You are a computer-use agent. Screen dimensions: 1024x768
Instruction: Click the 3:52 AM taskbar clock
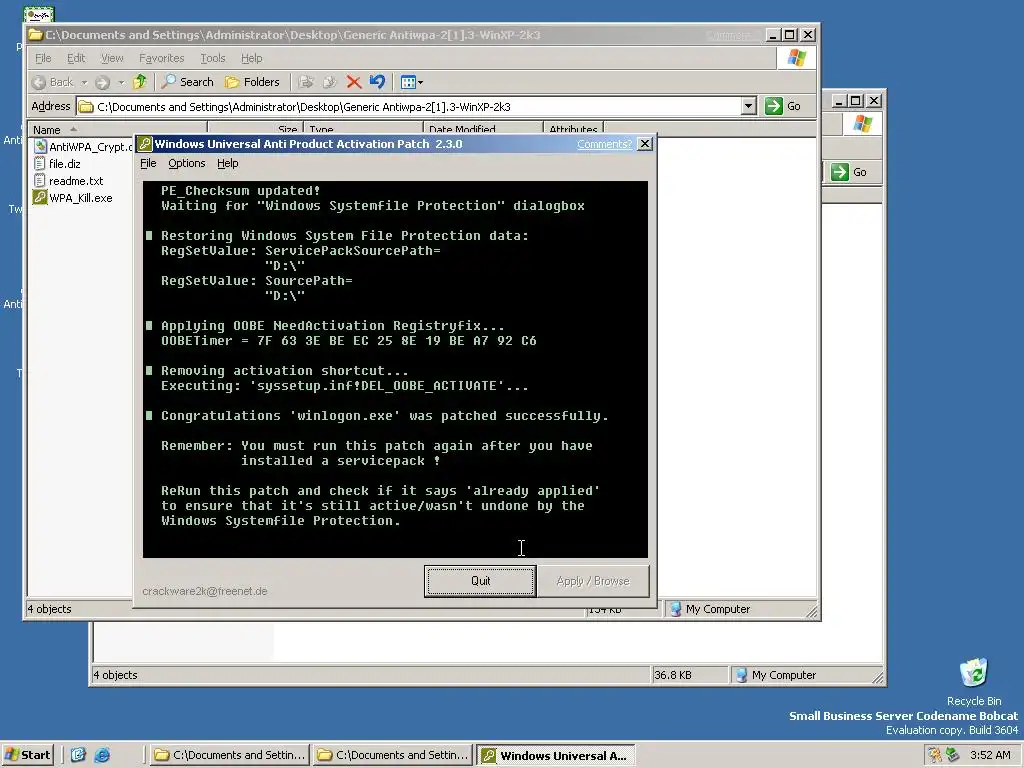coord(990,755)
